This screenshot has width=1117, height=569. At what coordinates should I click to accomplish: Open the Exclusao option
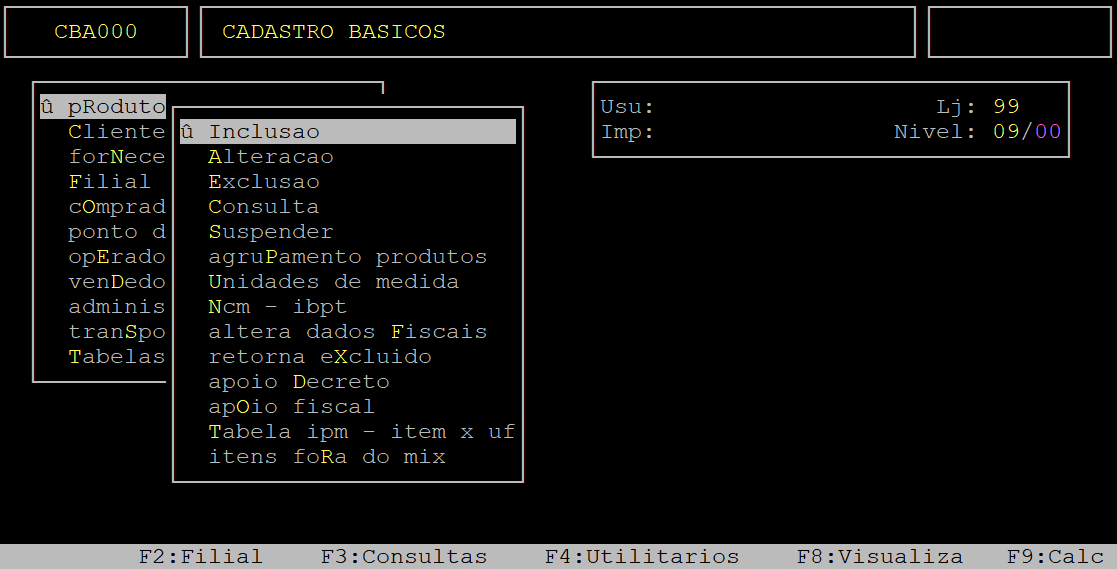pyautogui.click(x=264, y=182)
